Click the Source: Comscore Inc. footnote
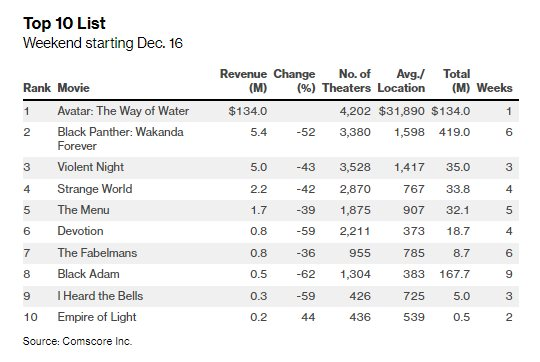The height and width of the screenshot is (362, 540). tap(77, 341)
